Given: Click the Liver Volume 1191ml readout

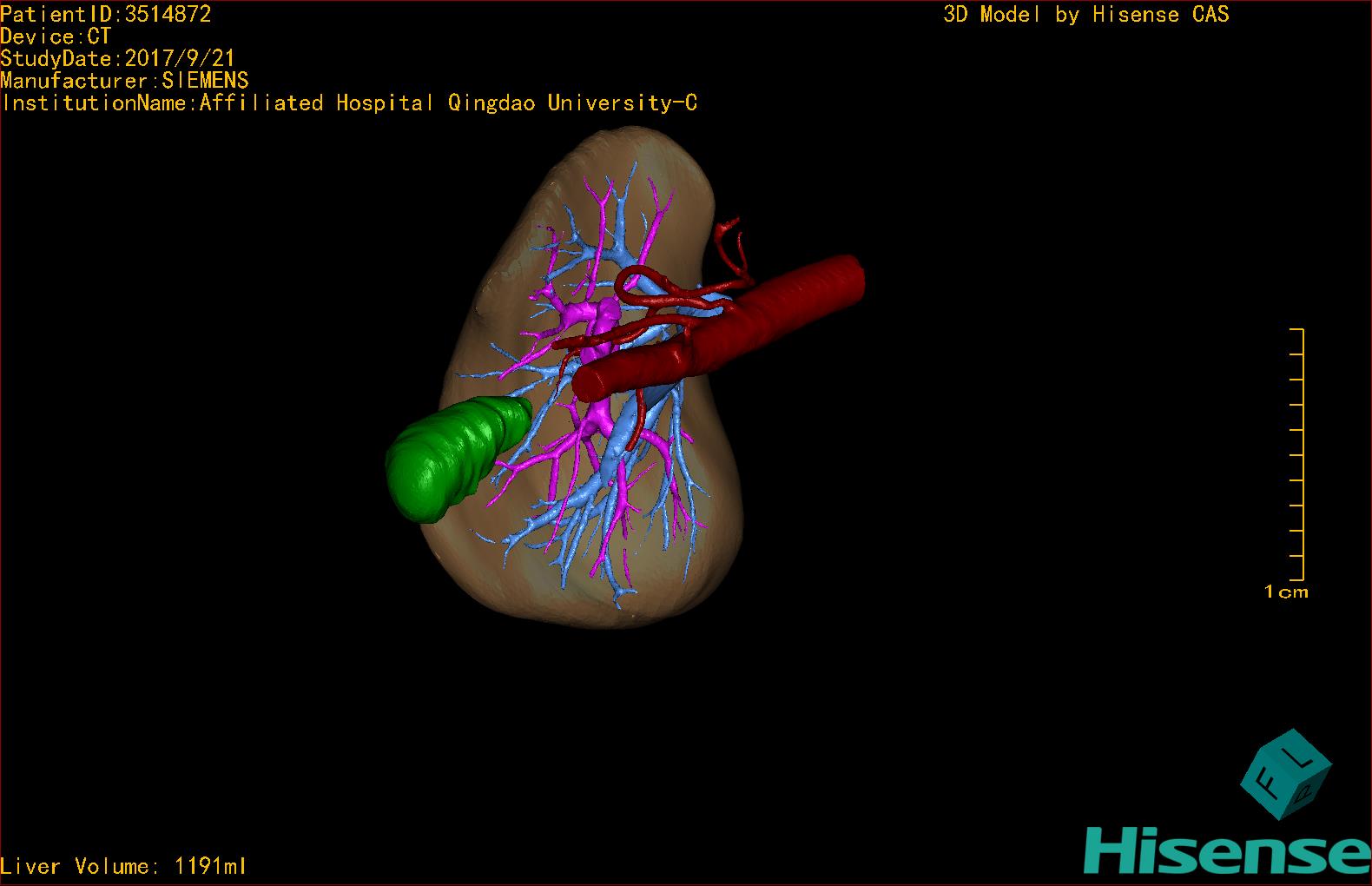Looking at the screenshot, I should (123, 866).
